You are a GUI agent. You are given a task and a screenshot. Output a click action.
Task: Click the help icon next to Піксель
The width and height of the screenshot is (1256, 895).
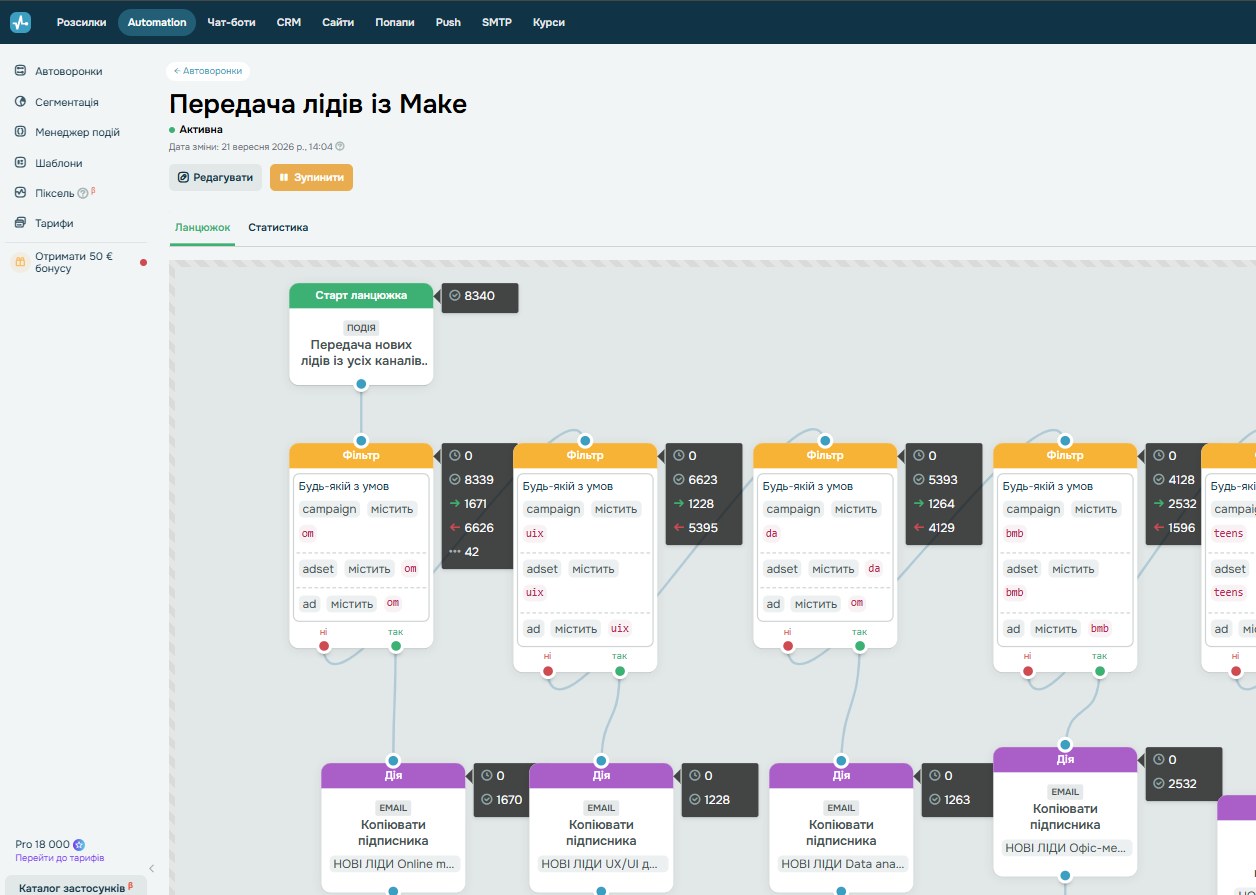tap(83, 193)
